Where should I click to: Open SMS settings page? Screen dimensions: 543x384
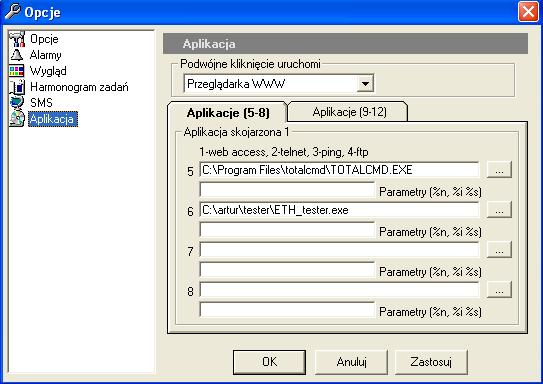click(41, 102)
